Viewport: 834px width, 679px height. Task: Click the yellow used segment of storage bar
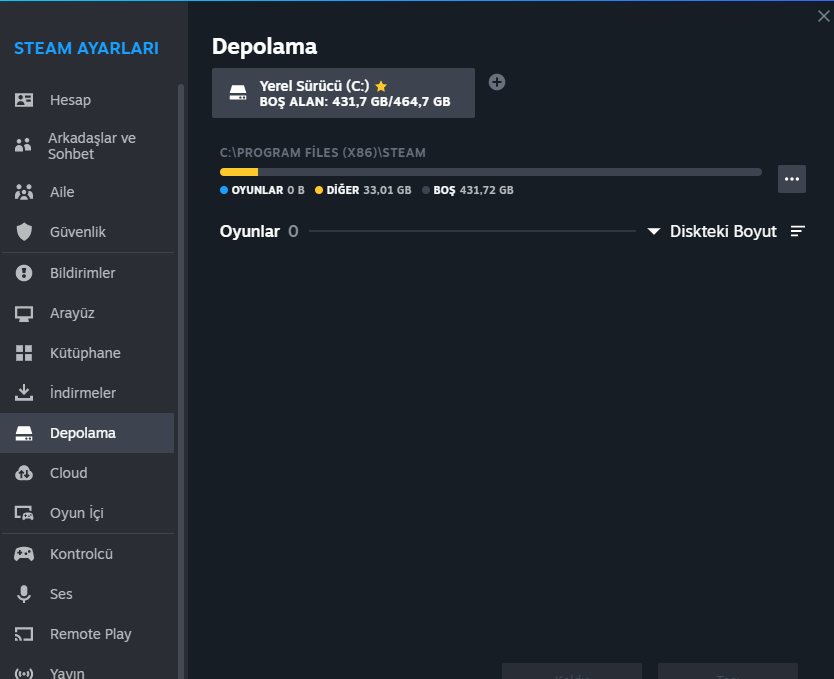[239, 172]
